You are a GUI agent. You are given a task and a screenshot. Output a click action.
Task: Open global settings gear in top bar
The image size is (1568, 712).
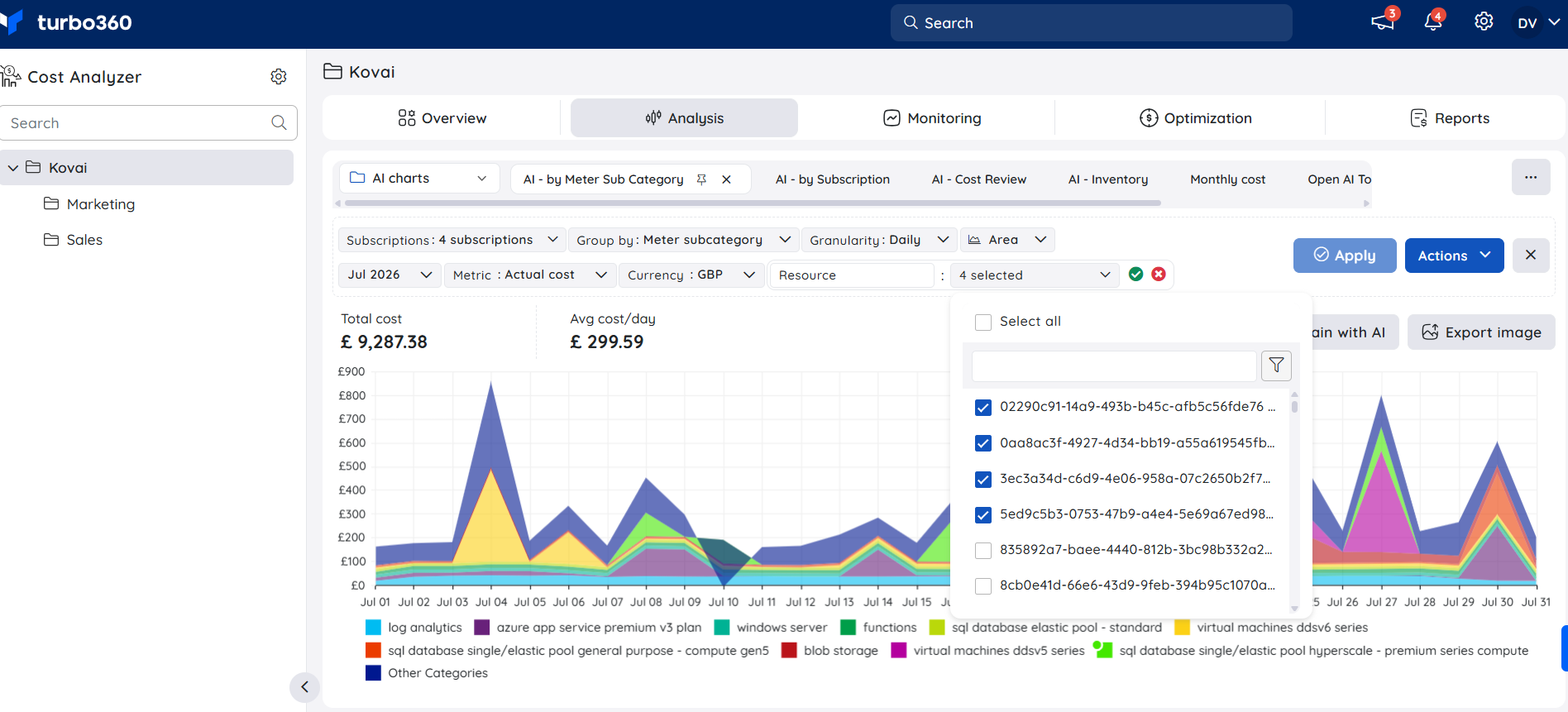(1484, 22)
